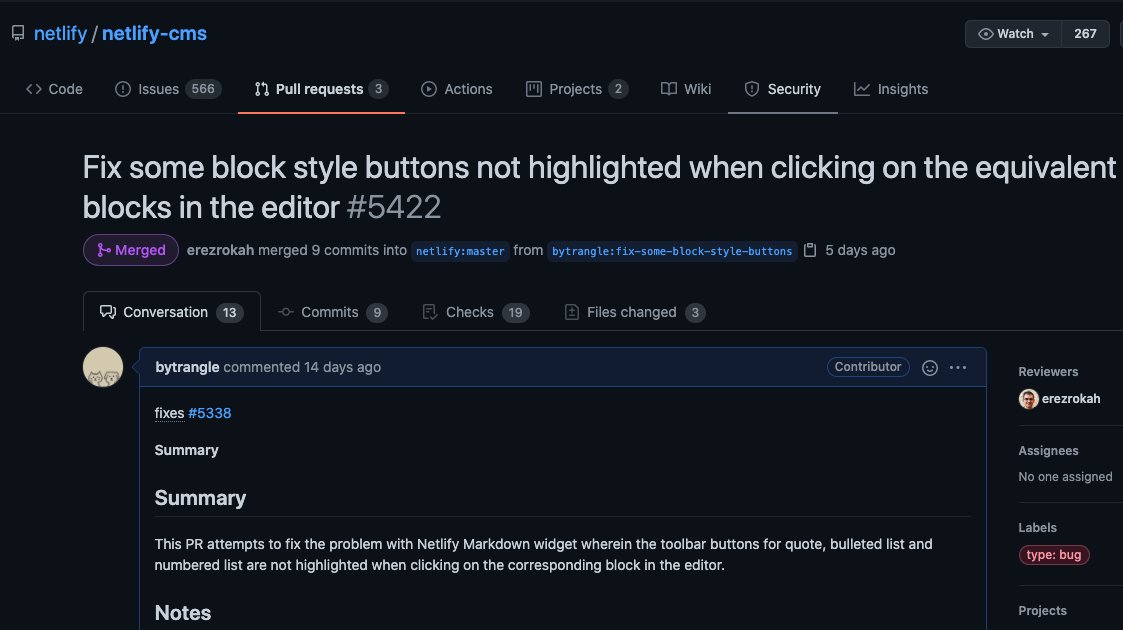This screenshot has height=630, width=1123.
Task: Click the '5 days ago' merge timestamp
Action: pos(860,250)
